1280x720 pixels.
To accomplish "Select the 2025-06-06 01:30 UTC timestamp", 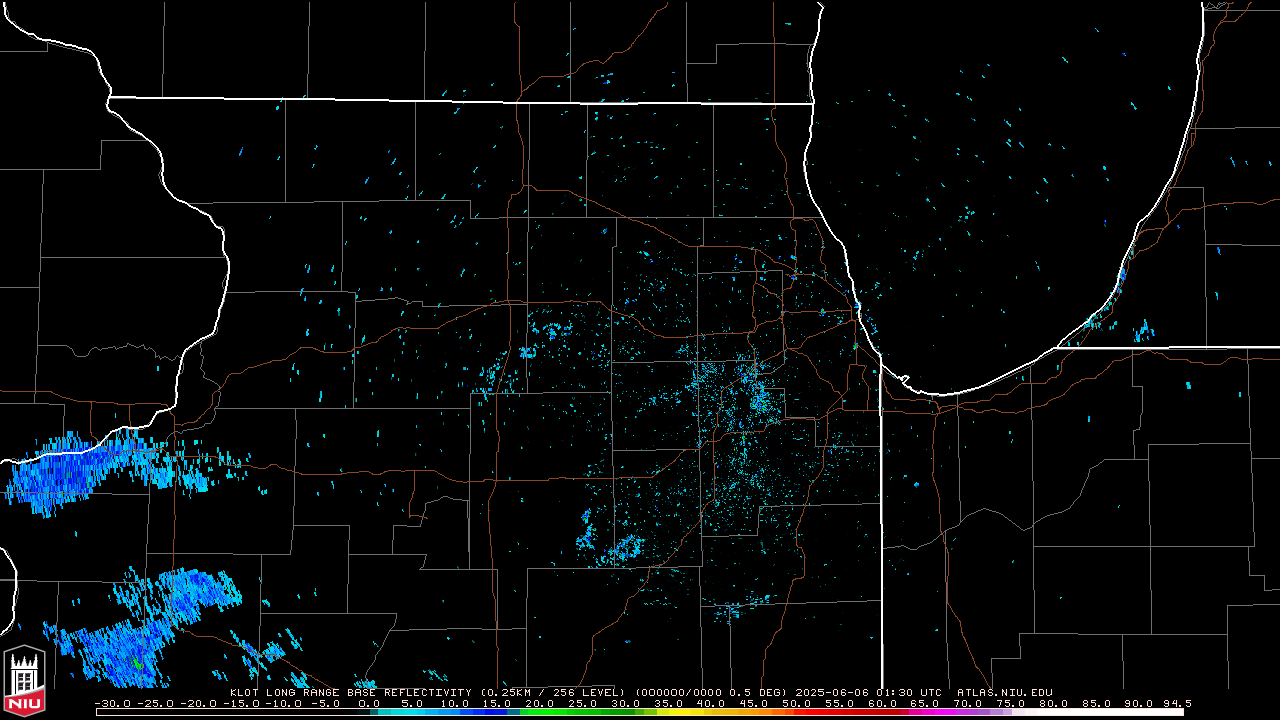I will pyautogui.click(x=869, y=692).
